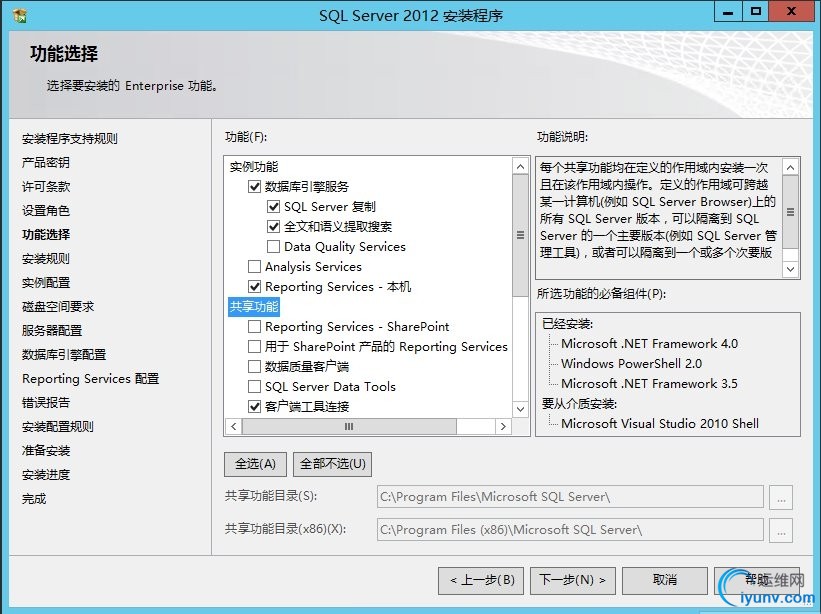The image size is (821, 614).
Task: Check SQL Server Data Tools checkbox
Action: click(254, 386)
